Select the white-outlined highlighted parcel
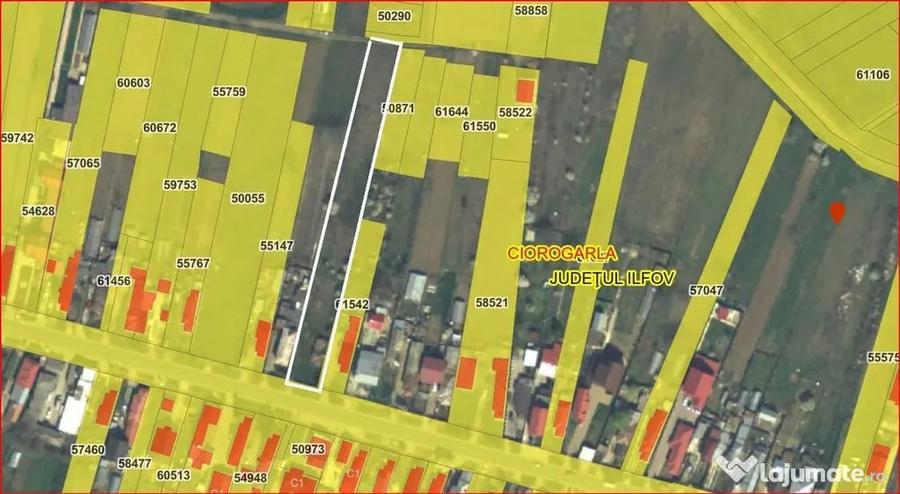900x494 pixels. coord(343,215)
